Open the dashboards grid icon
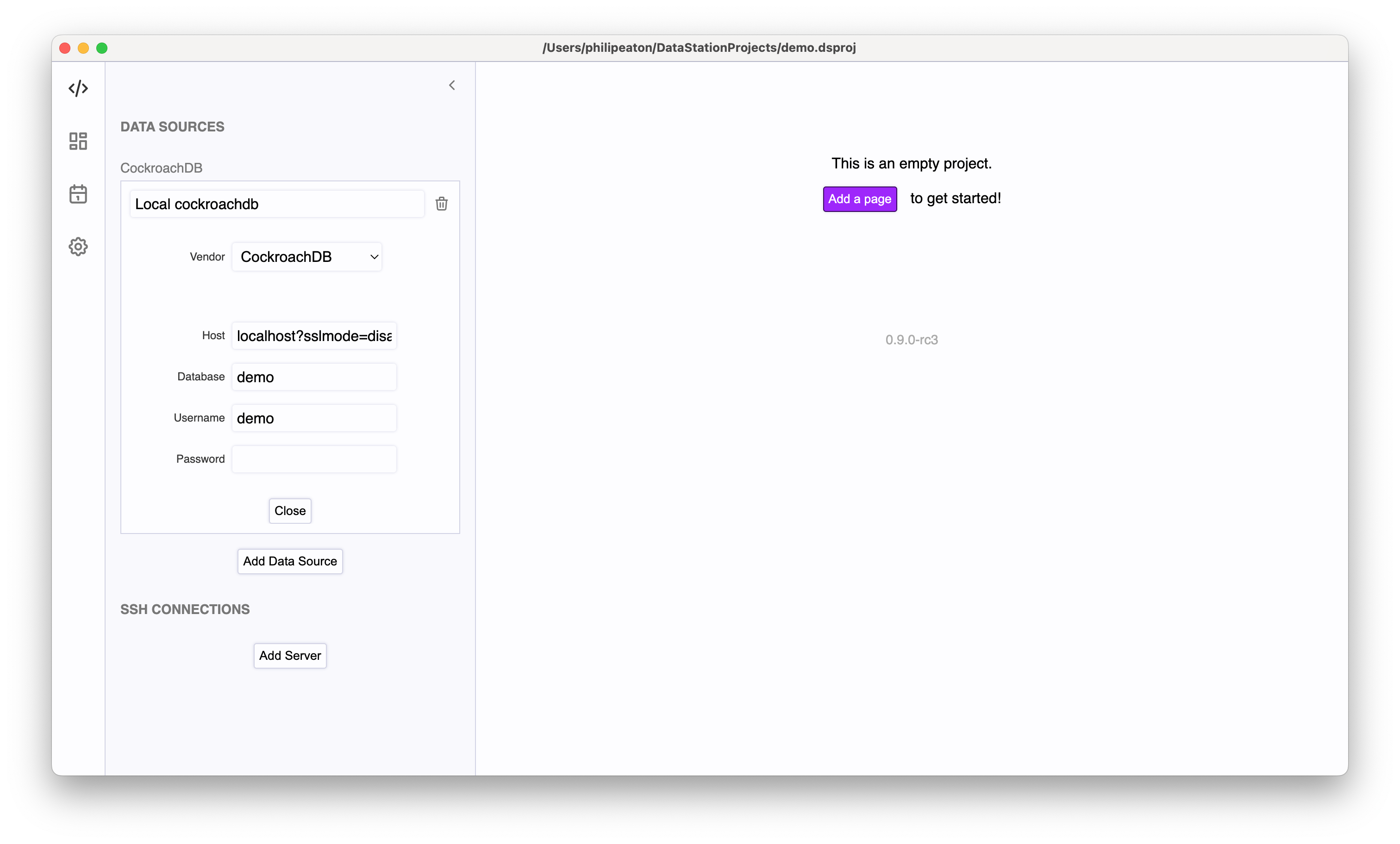This screenshot has height=844, width=1400. tap(78, 141)
